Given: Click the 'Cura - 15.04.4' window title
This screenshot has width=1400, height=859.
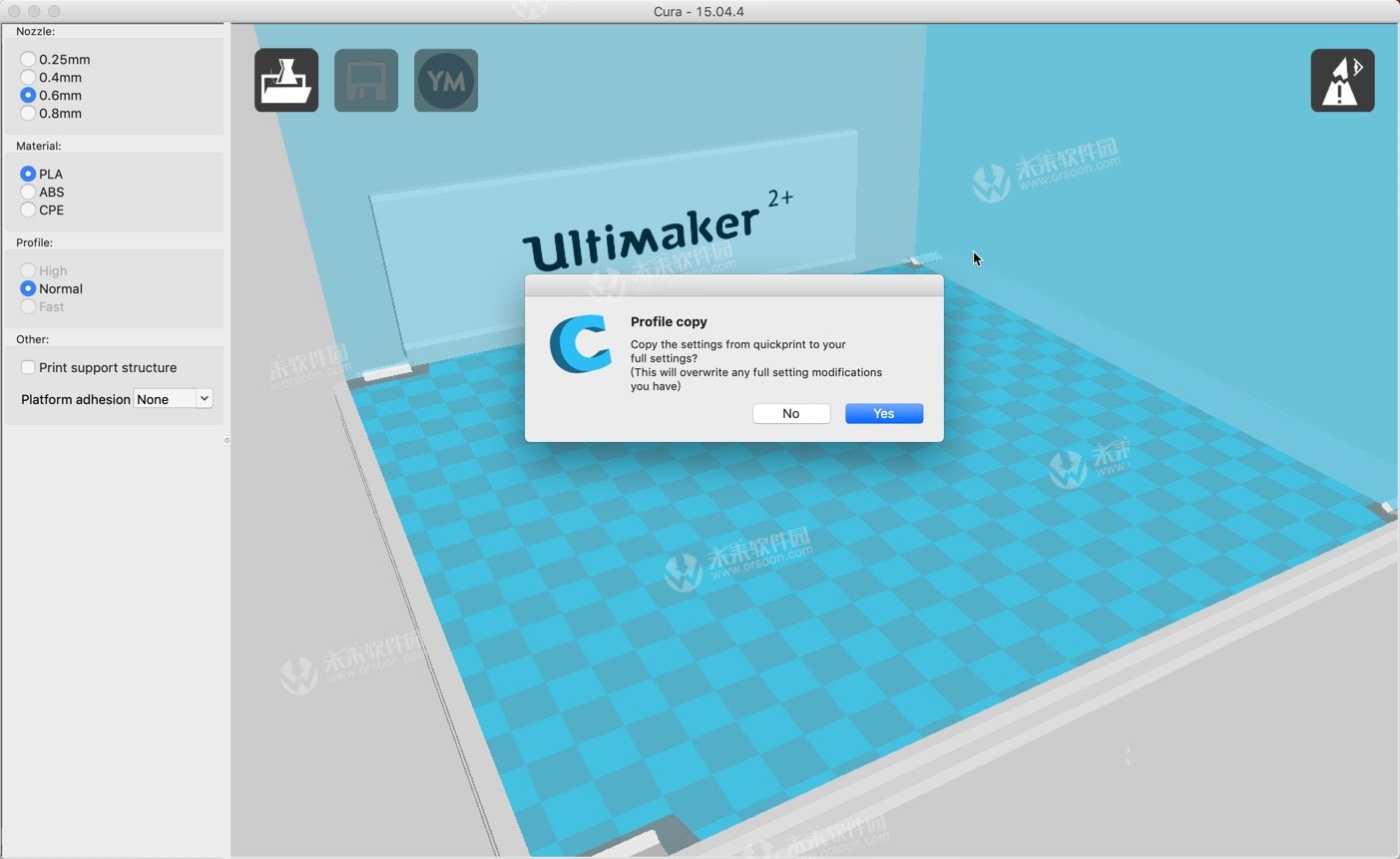Looking at the screenshot, I should click(700, 11).
